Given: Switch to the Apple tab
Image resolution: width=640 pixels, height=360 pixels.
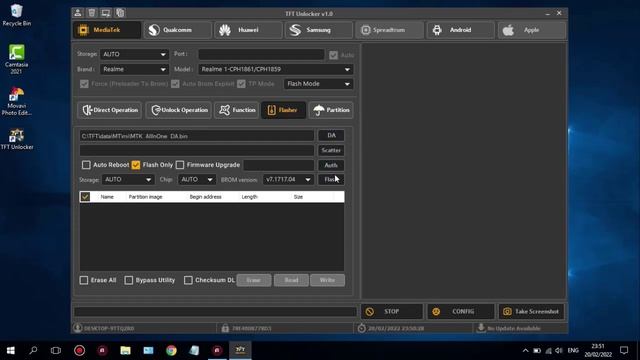Looking at the screenshot, I should click(x=531, y=30).
